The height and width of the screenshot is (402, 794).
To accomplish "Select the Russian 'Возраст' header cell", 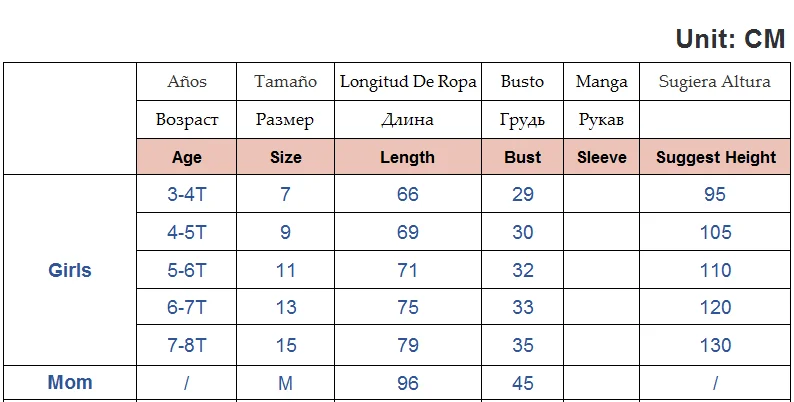I will [187, 120].
